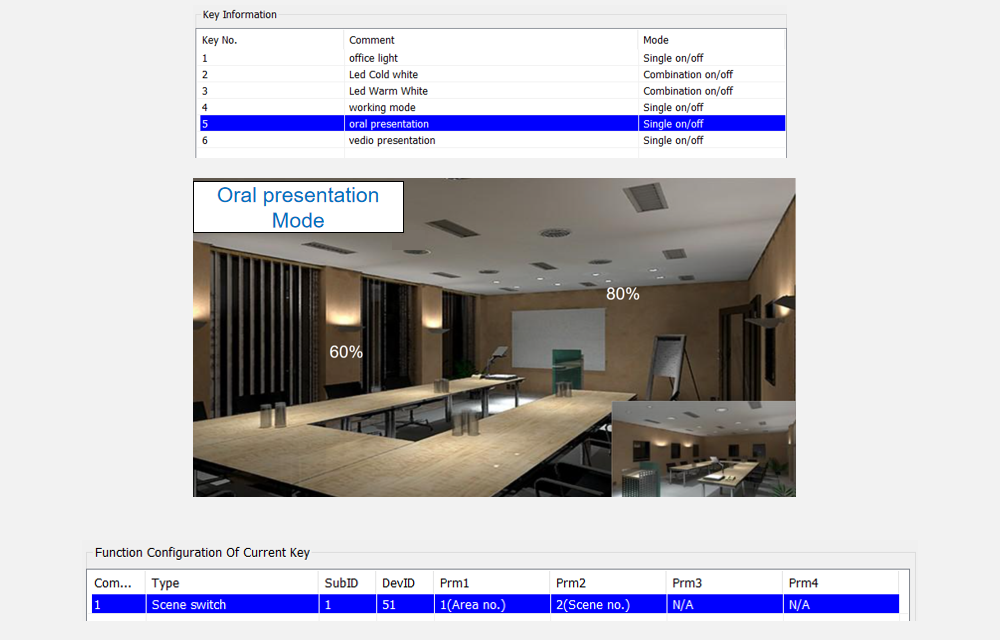Click 'Single on/off' mode of working mode
The width and height of the screenshot is (1000, 640).
coord(673,108)
